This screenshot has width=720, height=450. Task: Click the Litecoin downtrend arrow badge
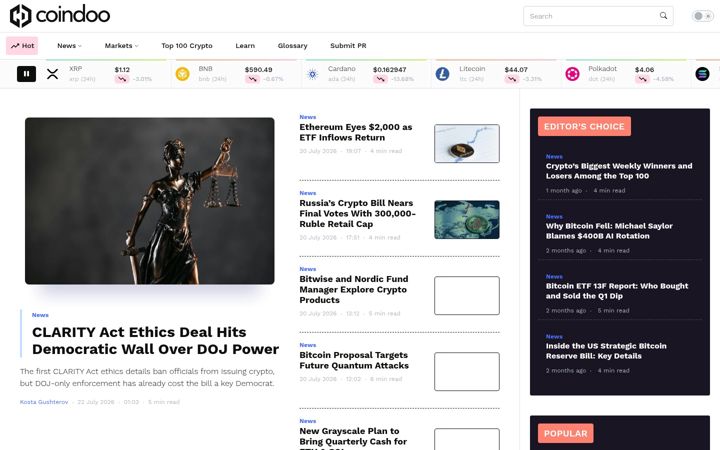512,79
